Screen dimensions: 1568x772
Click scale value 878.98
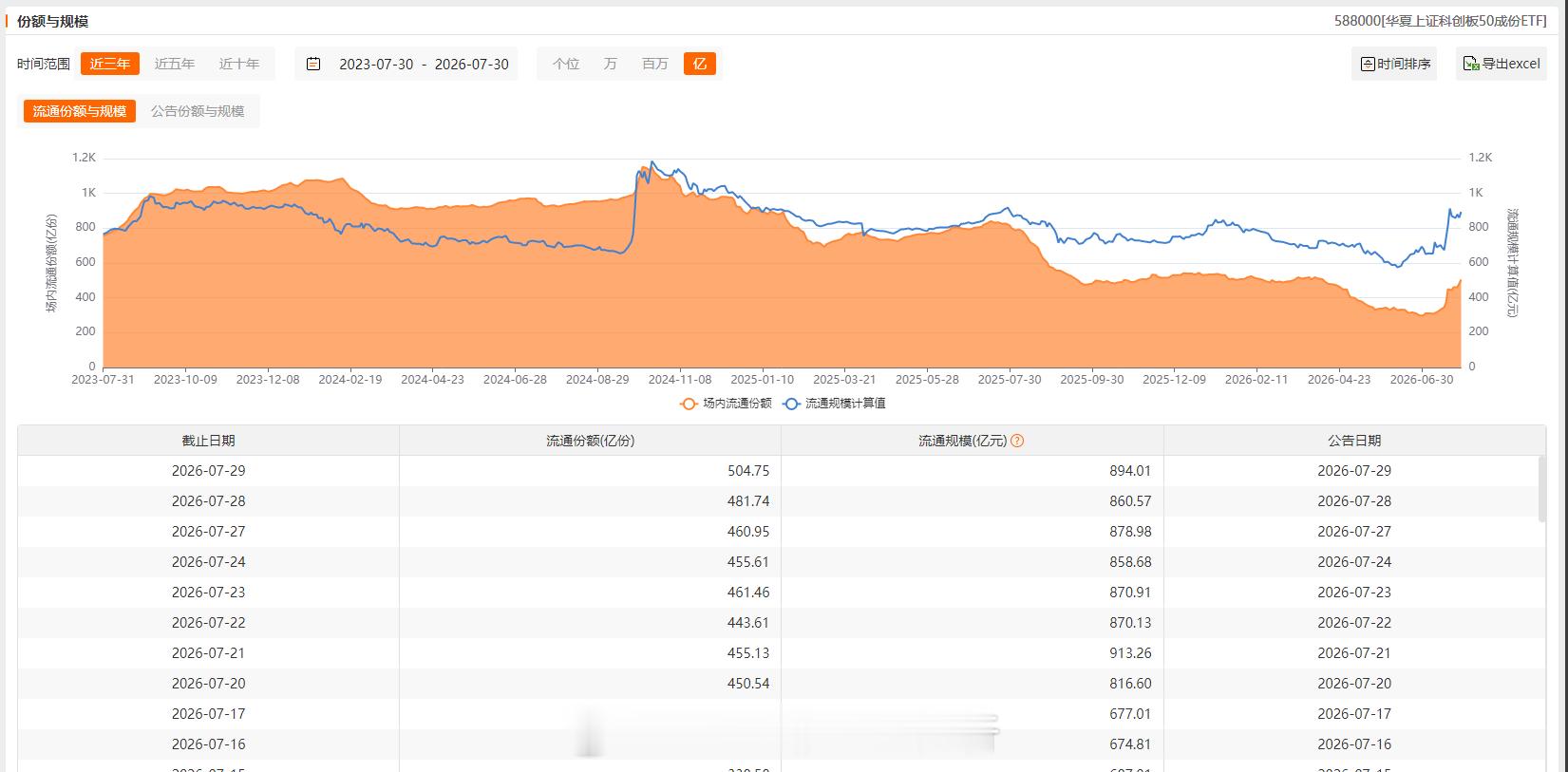[1130, 532]
